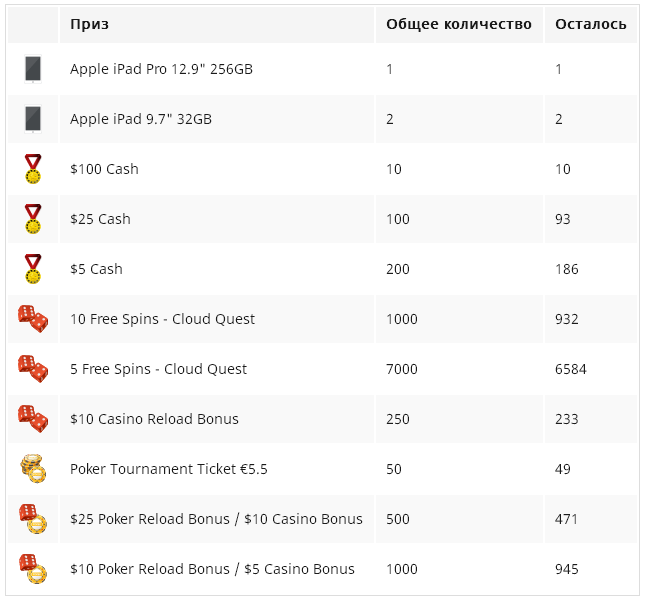Click the total quantity 7000 cell

click(x=459, y=369)
